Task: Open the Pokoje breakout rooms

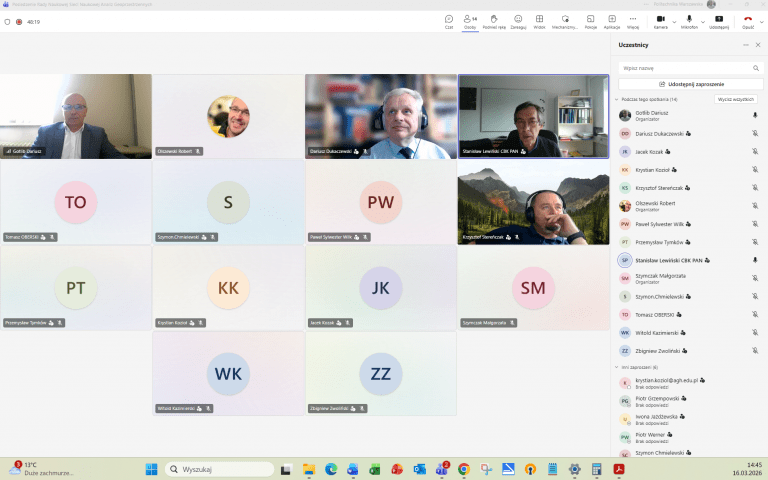Action: tap(591, 22)
